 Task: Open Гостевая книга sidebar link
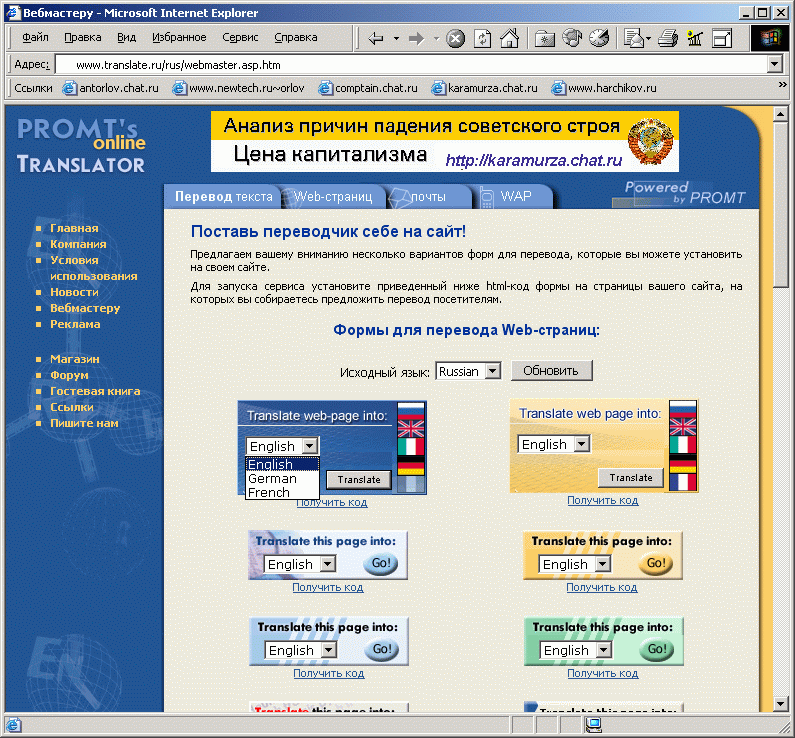click(95, 391)
